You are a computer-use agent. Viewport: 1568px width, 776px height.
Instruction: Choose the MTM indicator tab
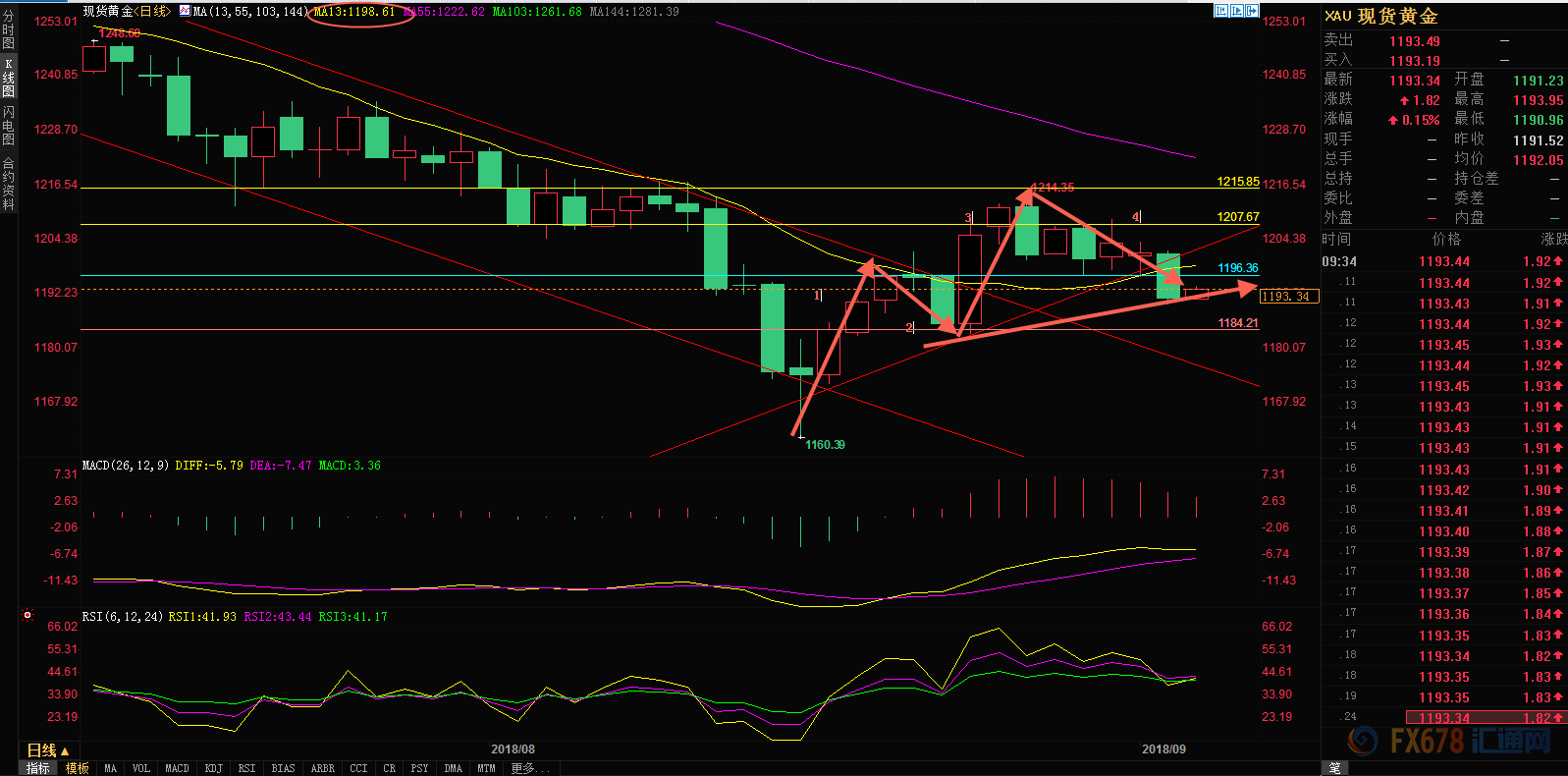click(486, 768)
